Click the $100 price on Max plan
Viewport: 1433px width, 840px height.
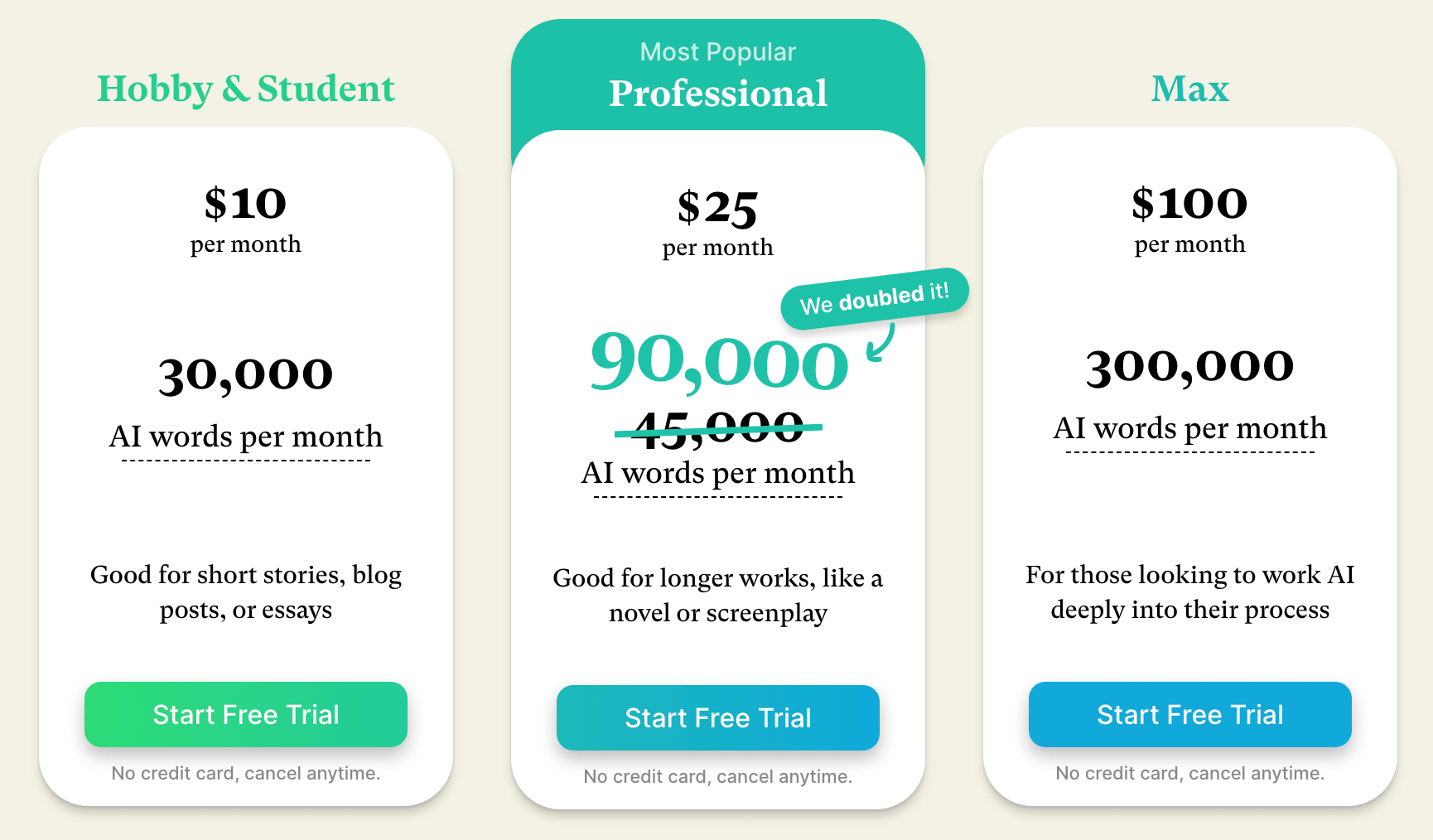[1189, 204]
